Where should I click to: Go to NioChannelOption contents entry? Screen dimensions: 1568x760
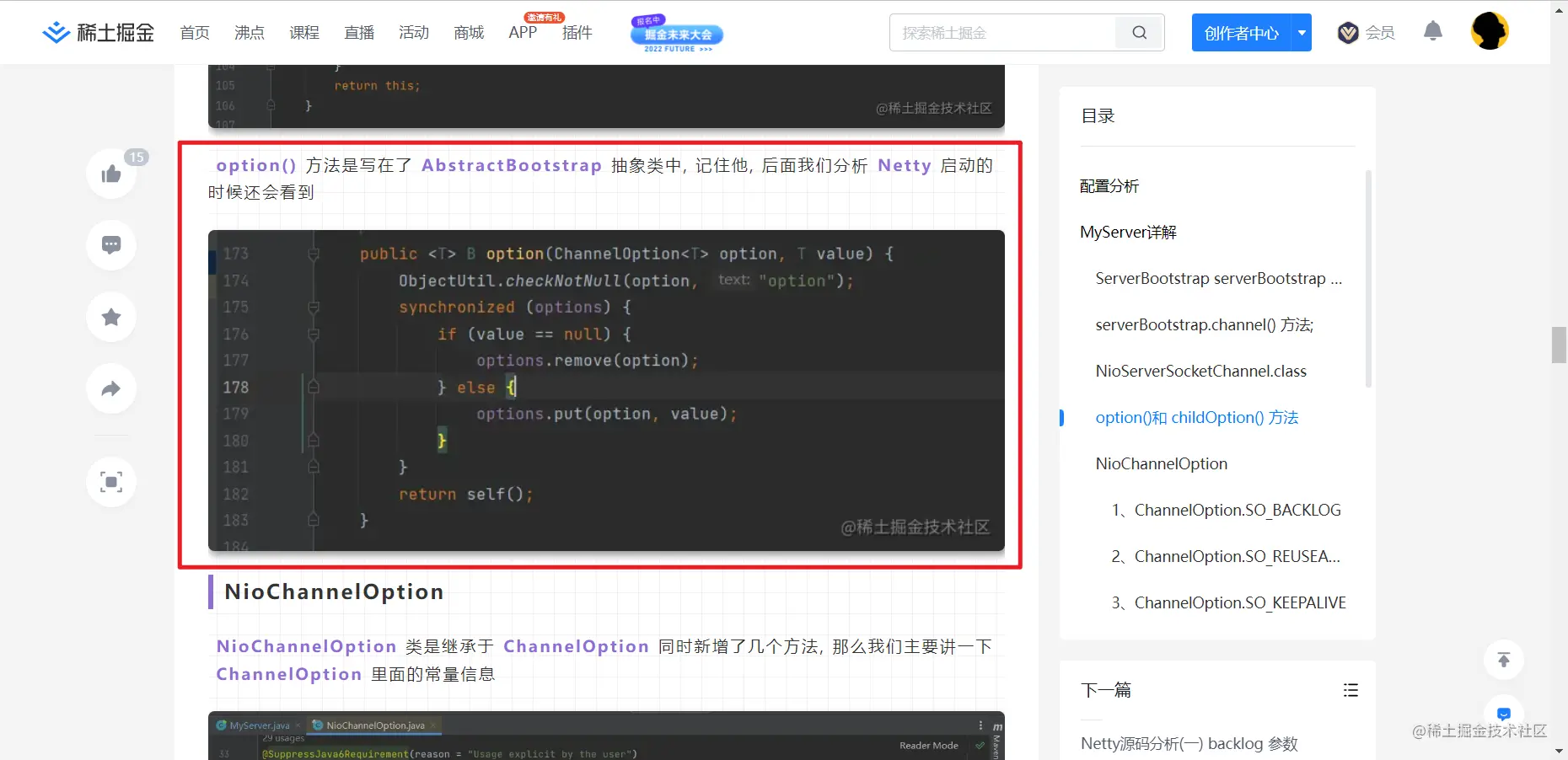pos(1161,464)
